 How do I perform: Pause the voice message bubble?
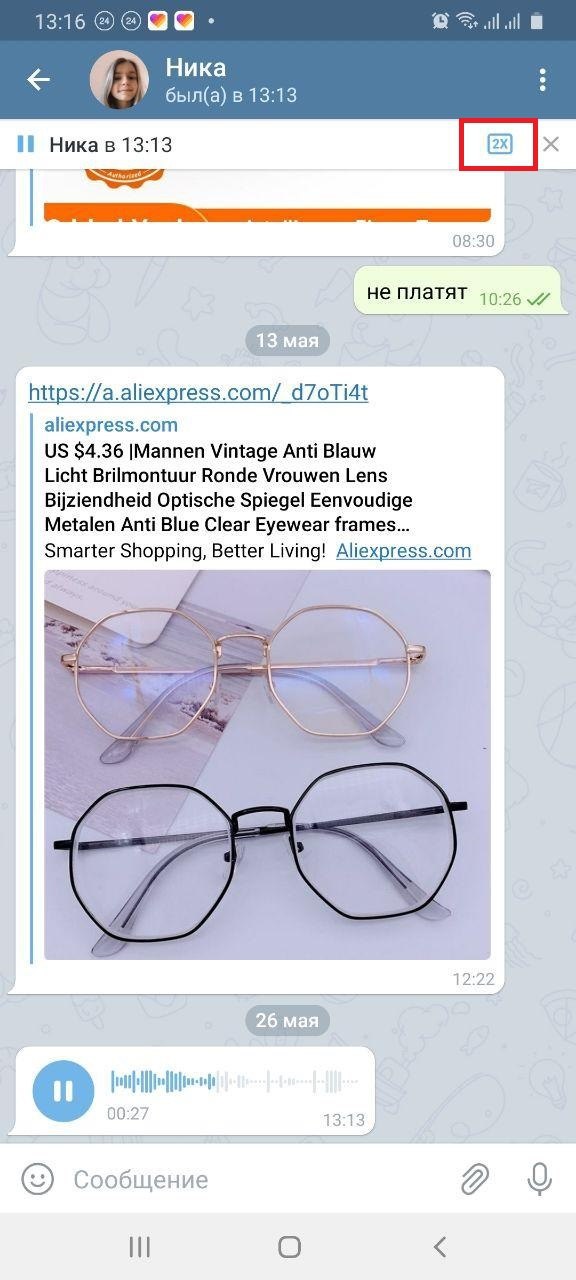pyautogui.click(x=63, y=1090)
